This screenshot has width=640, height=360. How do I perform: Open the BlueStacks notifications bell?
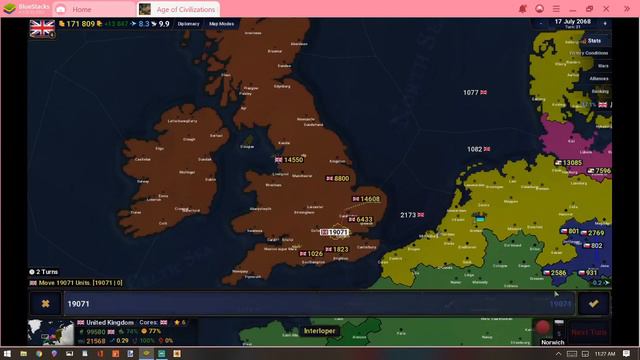click(522, 9)
